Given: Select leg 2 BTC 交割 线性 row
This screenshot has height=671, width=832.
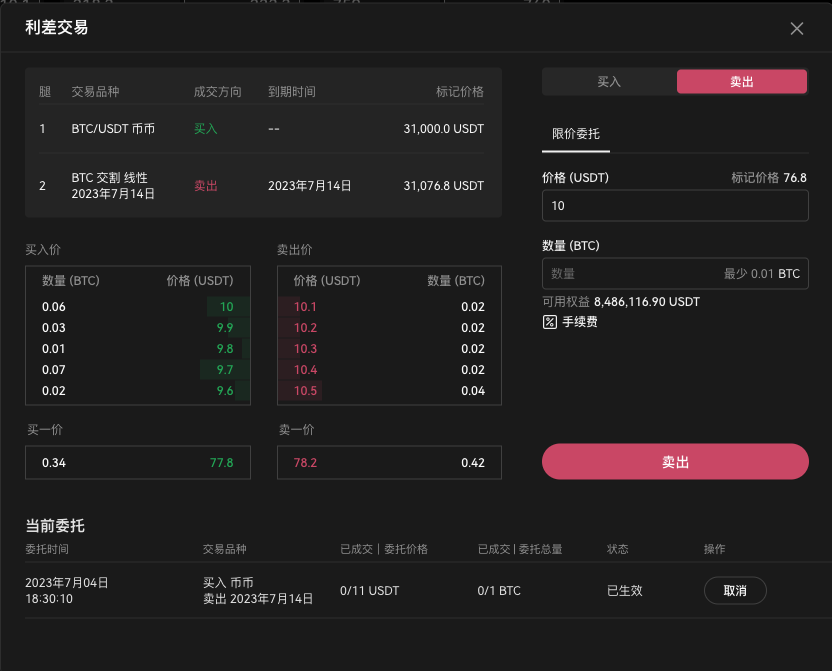Looking at the screenshot, I should pos(263,186).
